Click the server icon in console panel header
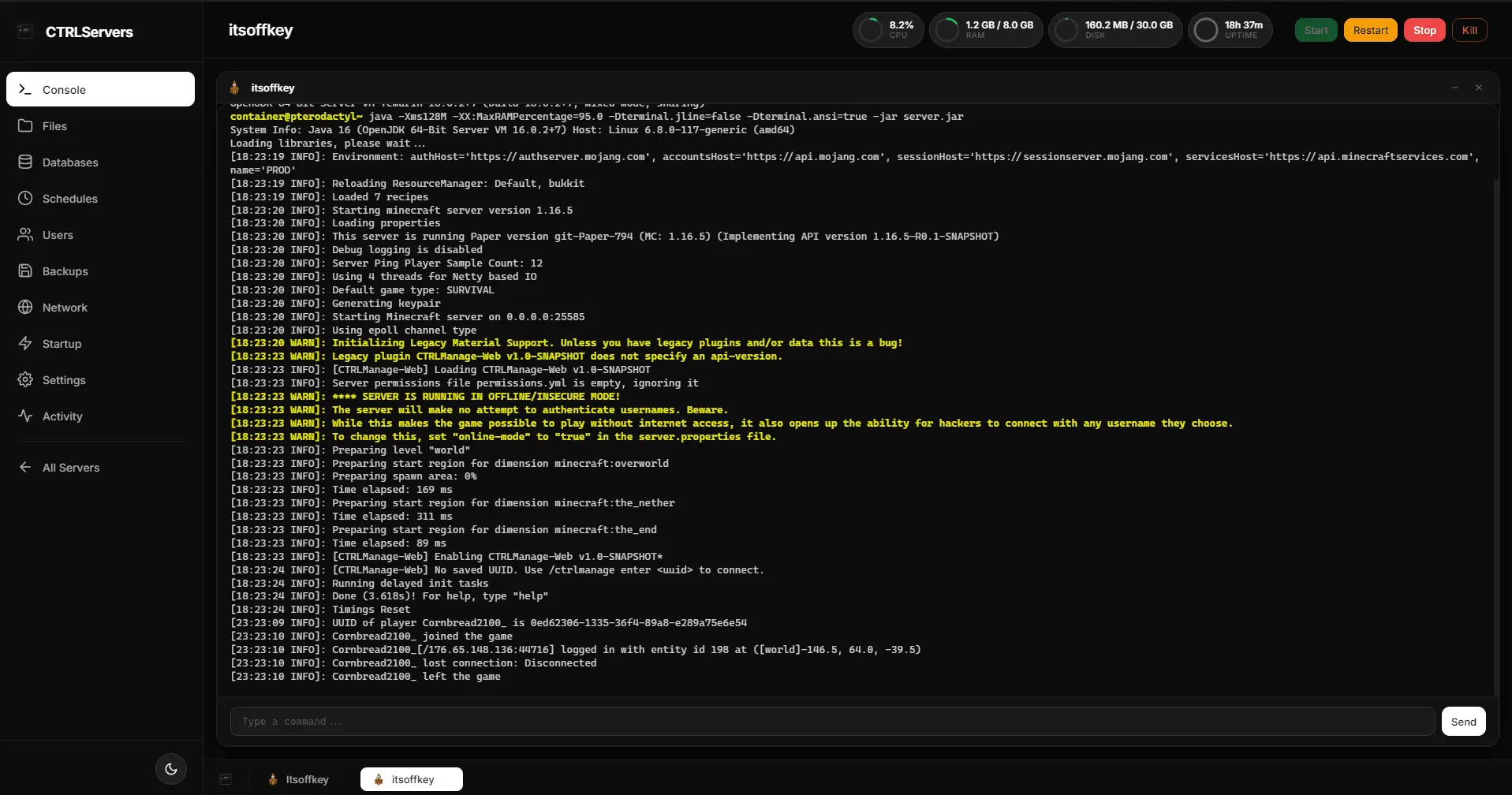 (234, 88)
